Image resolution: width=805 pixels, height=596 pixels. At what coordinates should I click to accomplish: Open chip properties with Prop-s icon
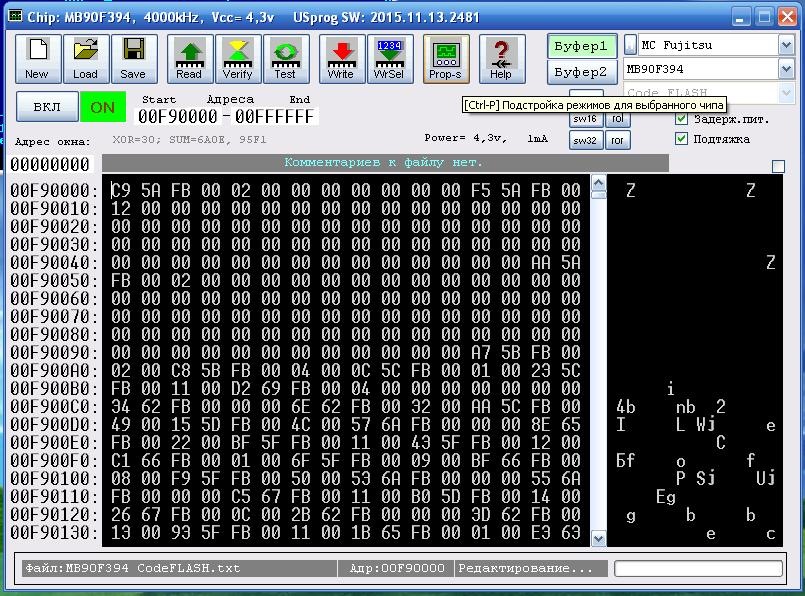coord(445,58)
